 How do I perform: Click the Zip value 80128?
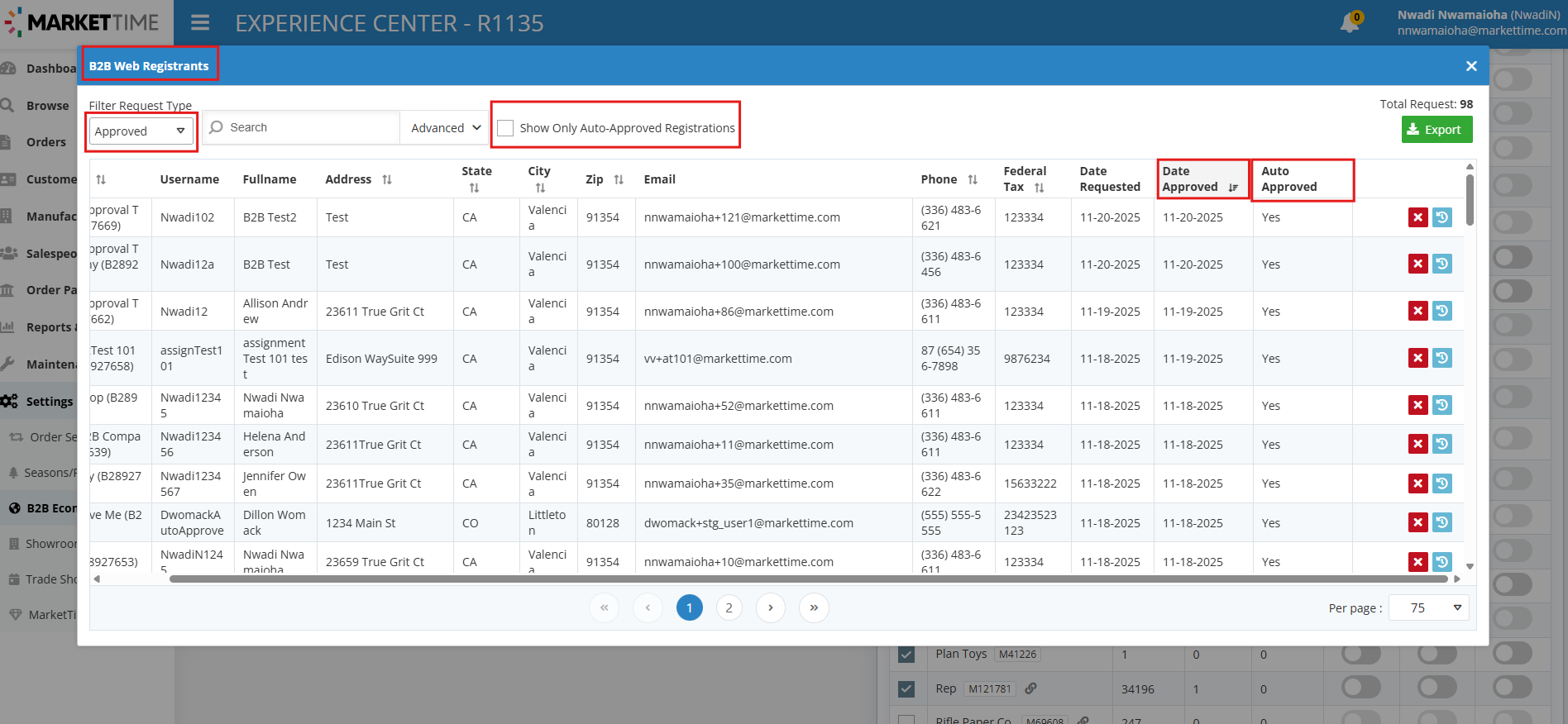point(603,523)
